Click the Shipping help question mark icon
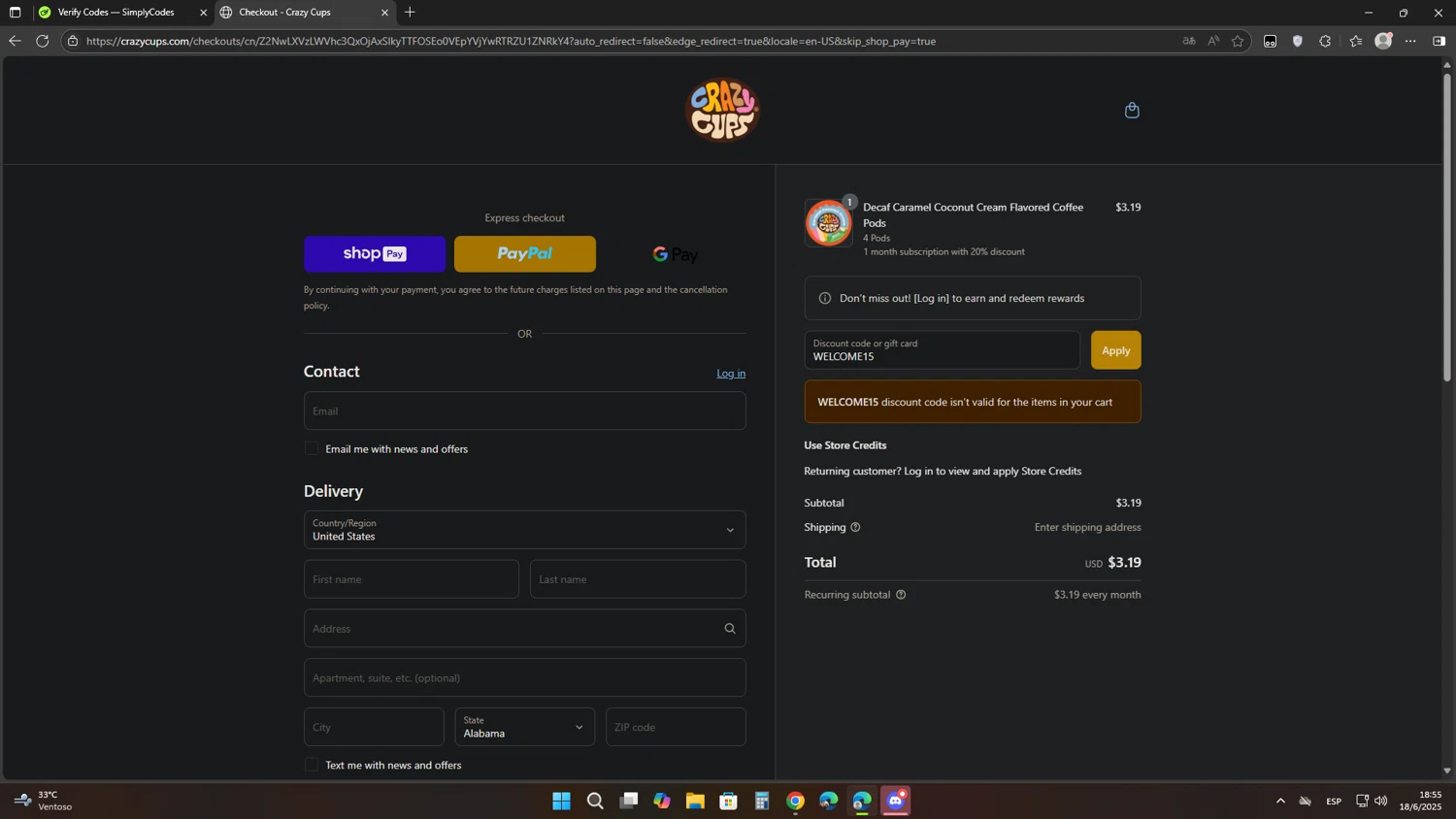This screenshot has height=819, width=1456. click(x=855, y=527)
